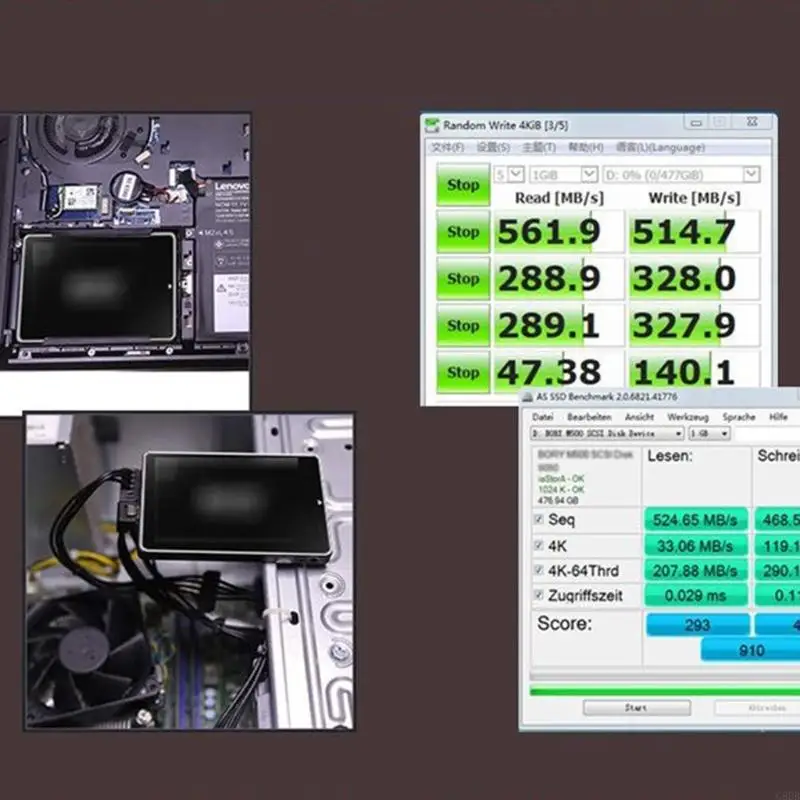The height and width of the screenshot is (800, 800).
Task: Open the test count dropdown showing 5
Action: tap(508, 174)
